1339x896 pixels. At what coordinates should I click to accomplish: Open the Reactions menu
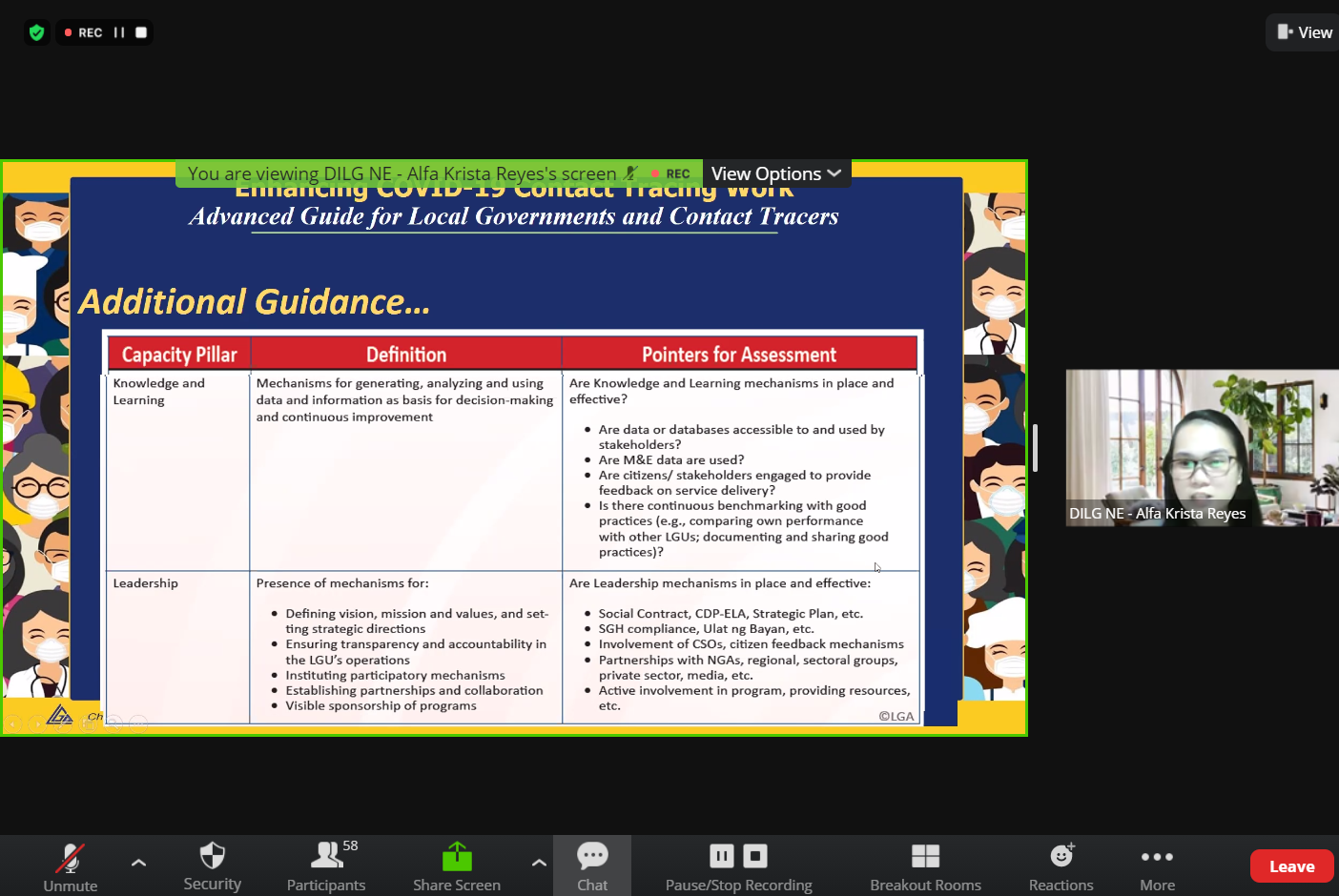(1061, 866)
